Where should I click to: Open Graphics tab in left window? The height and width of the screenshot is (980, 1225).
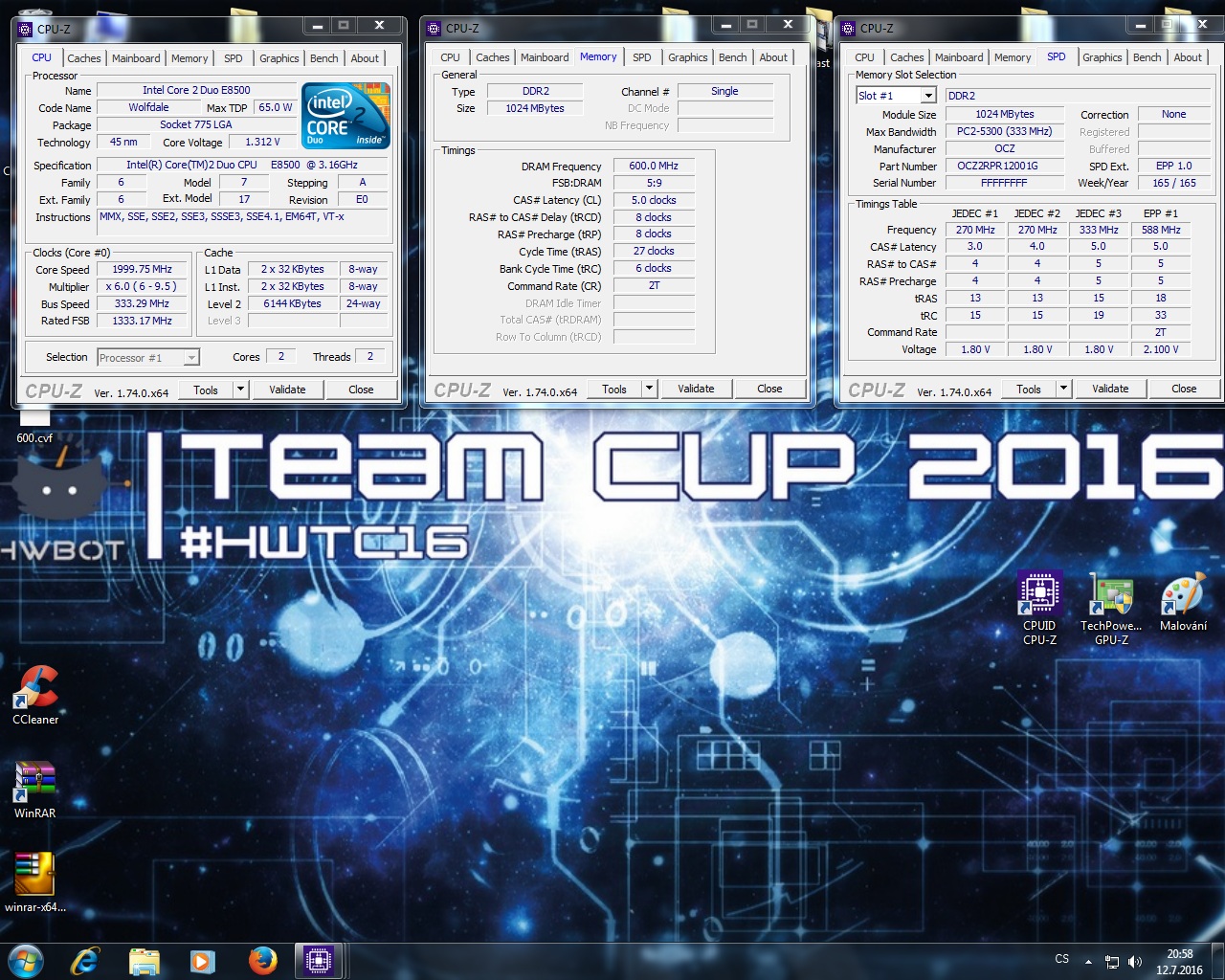[x=278, y=58]
